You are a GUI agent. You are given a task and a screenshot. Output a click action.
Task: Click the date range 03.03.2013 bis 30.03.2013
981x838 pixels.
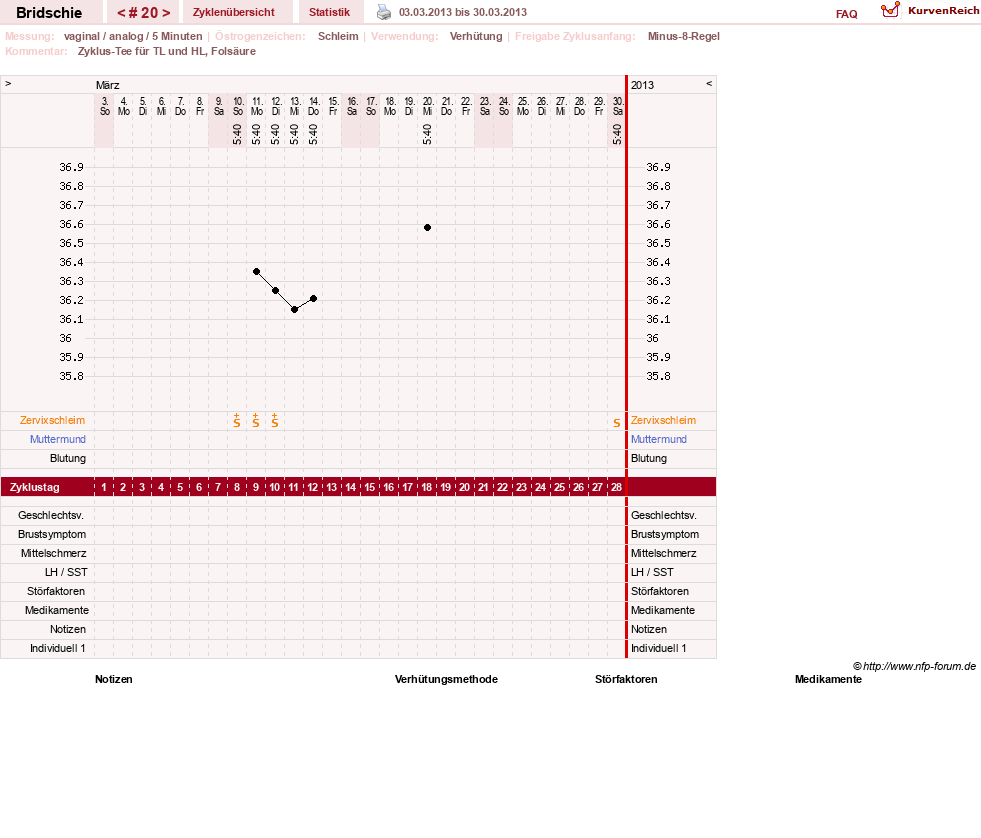click(x=463, y=12)
